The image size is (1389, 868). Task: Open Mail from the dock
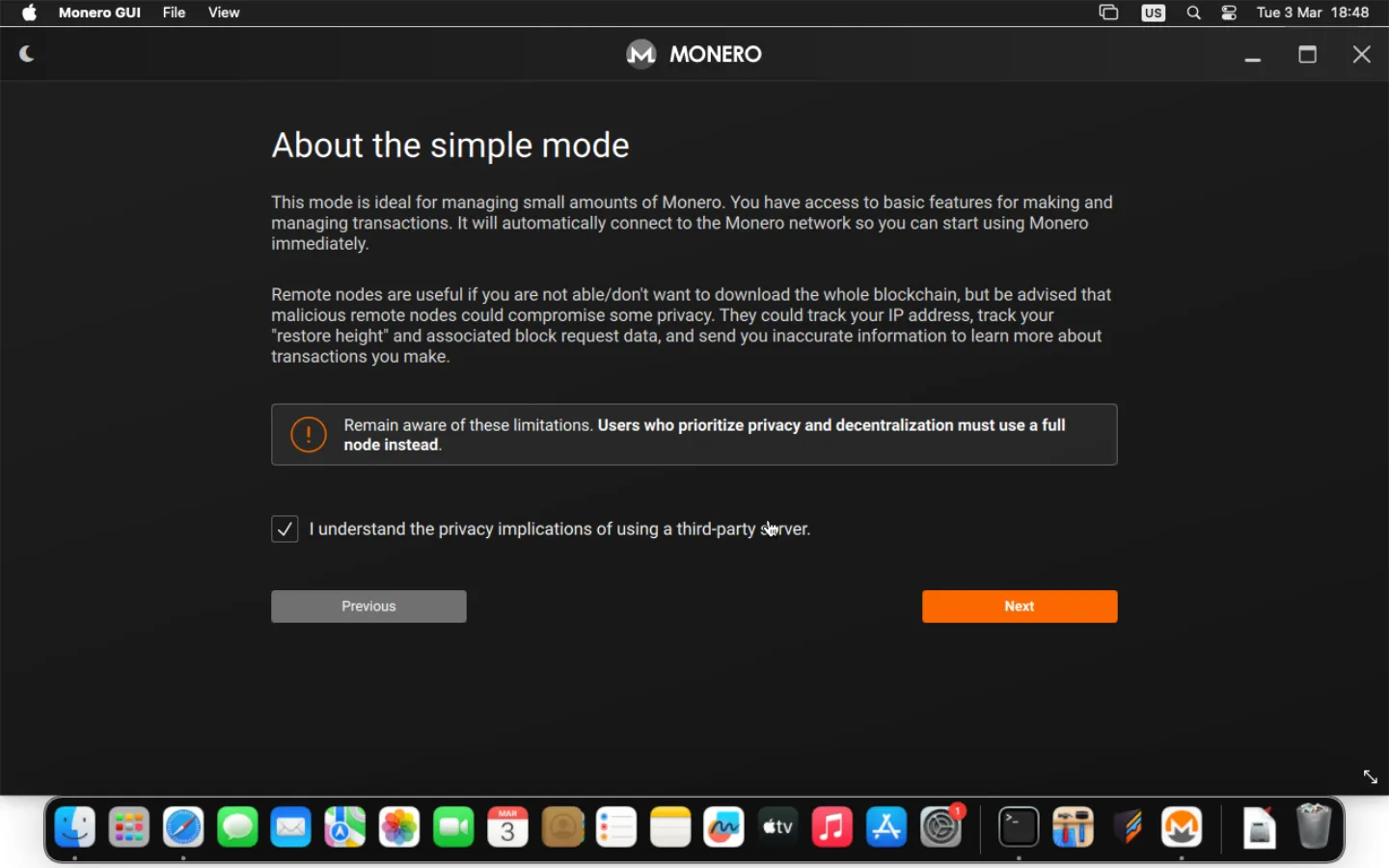coord(291,827)
